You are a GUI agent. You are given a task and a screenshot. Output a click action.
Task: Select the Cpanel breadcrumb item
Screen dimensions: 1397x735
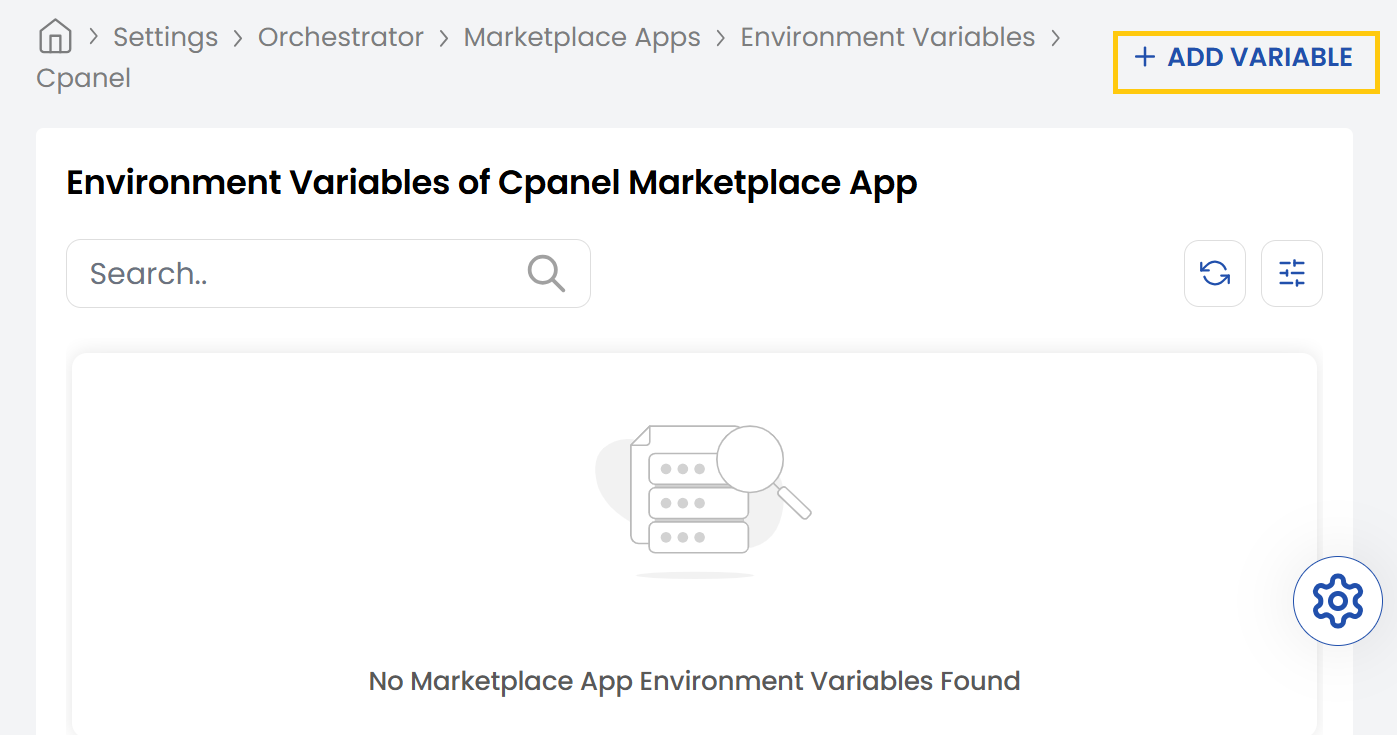(83, 78)
